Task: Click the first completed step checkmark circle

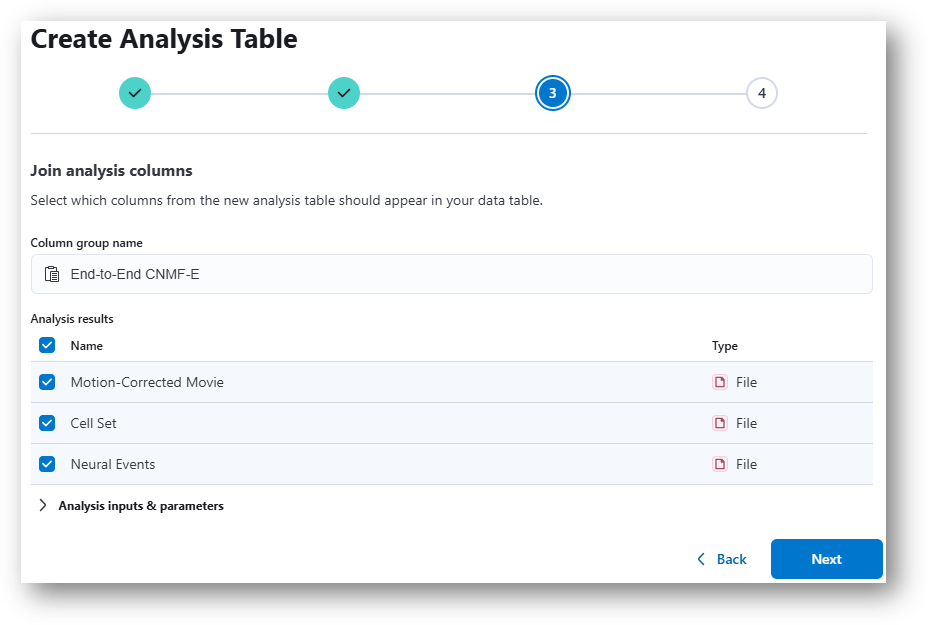Action: (x=135, y=93)
